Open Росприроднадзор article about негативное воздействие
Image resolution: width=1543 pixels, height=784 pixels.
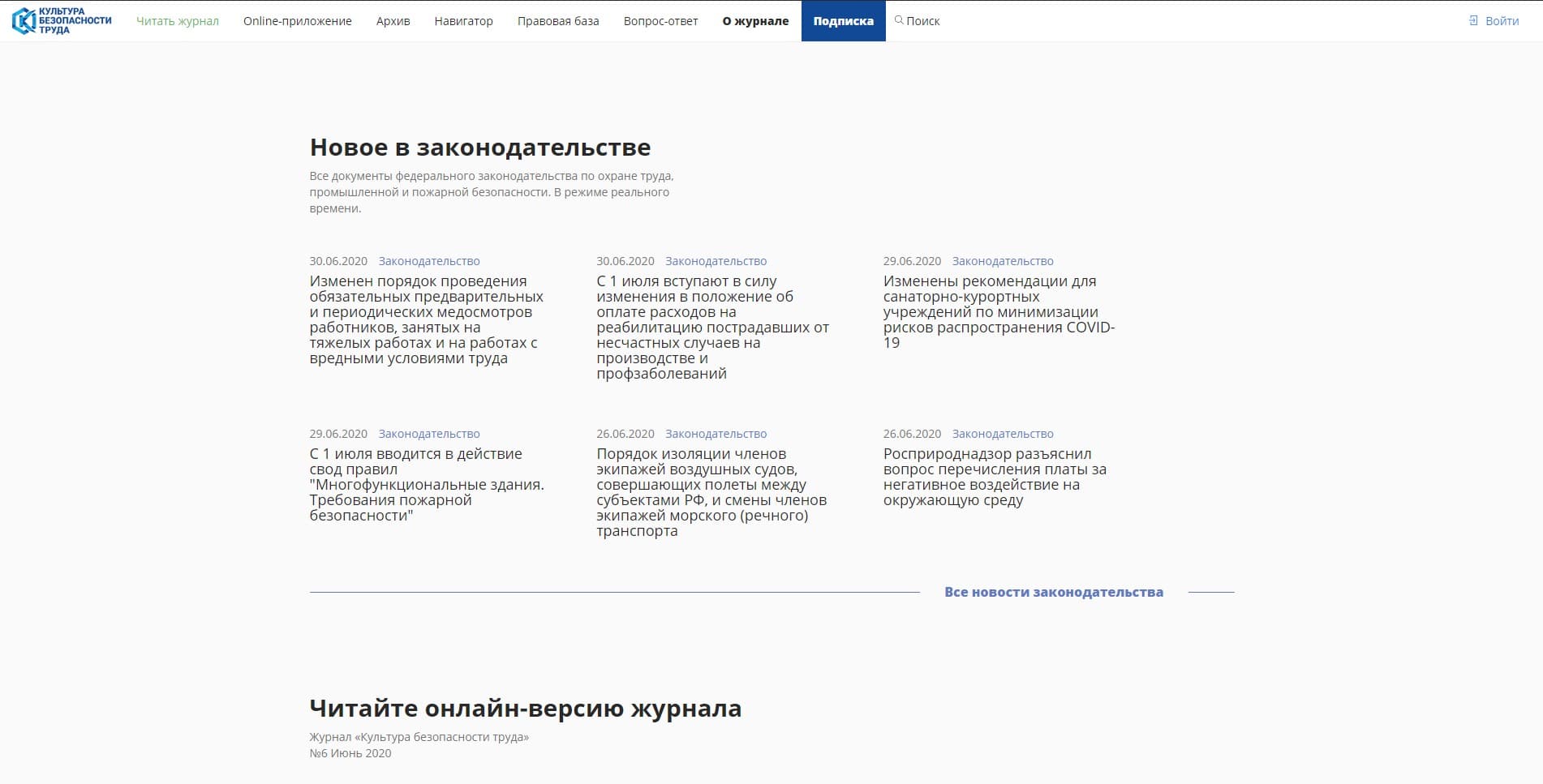pos(995,477)
